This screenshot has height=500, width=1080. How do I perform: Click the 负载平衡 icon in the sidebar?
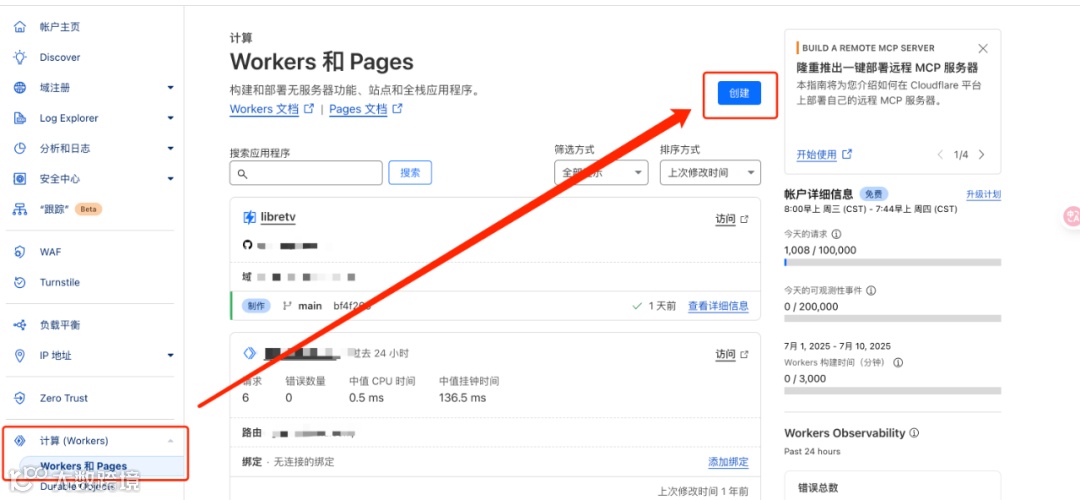(20, 324)
